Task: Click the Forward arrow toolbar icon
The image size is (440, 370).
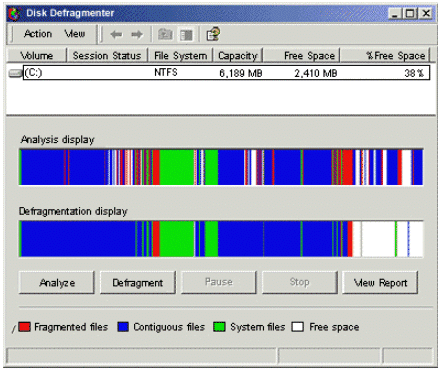Action: pyautogui.click(x=137, y=34)
